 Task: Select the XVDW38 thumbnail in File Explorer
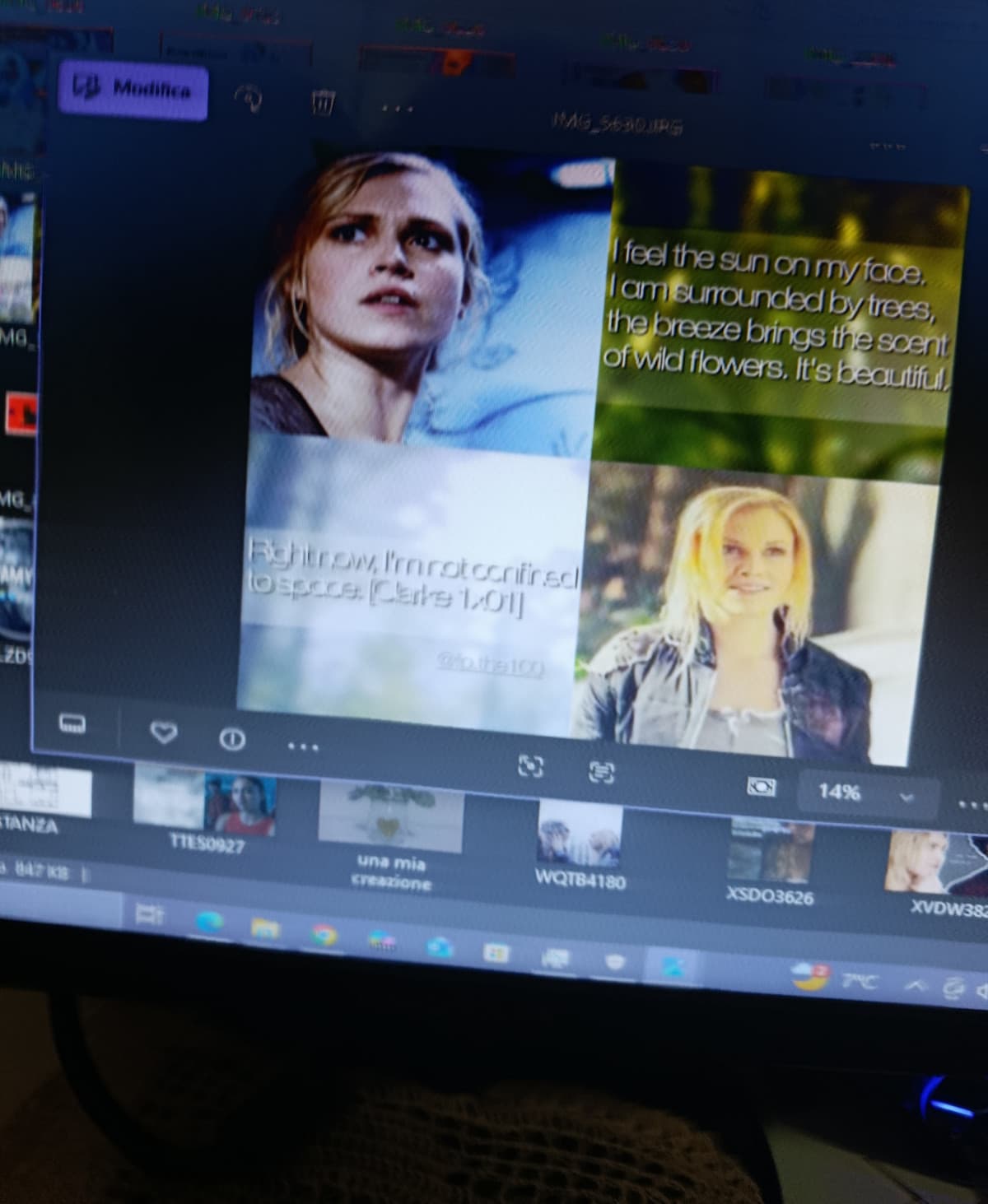pyautogui.click(x=937, y=863)
